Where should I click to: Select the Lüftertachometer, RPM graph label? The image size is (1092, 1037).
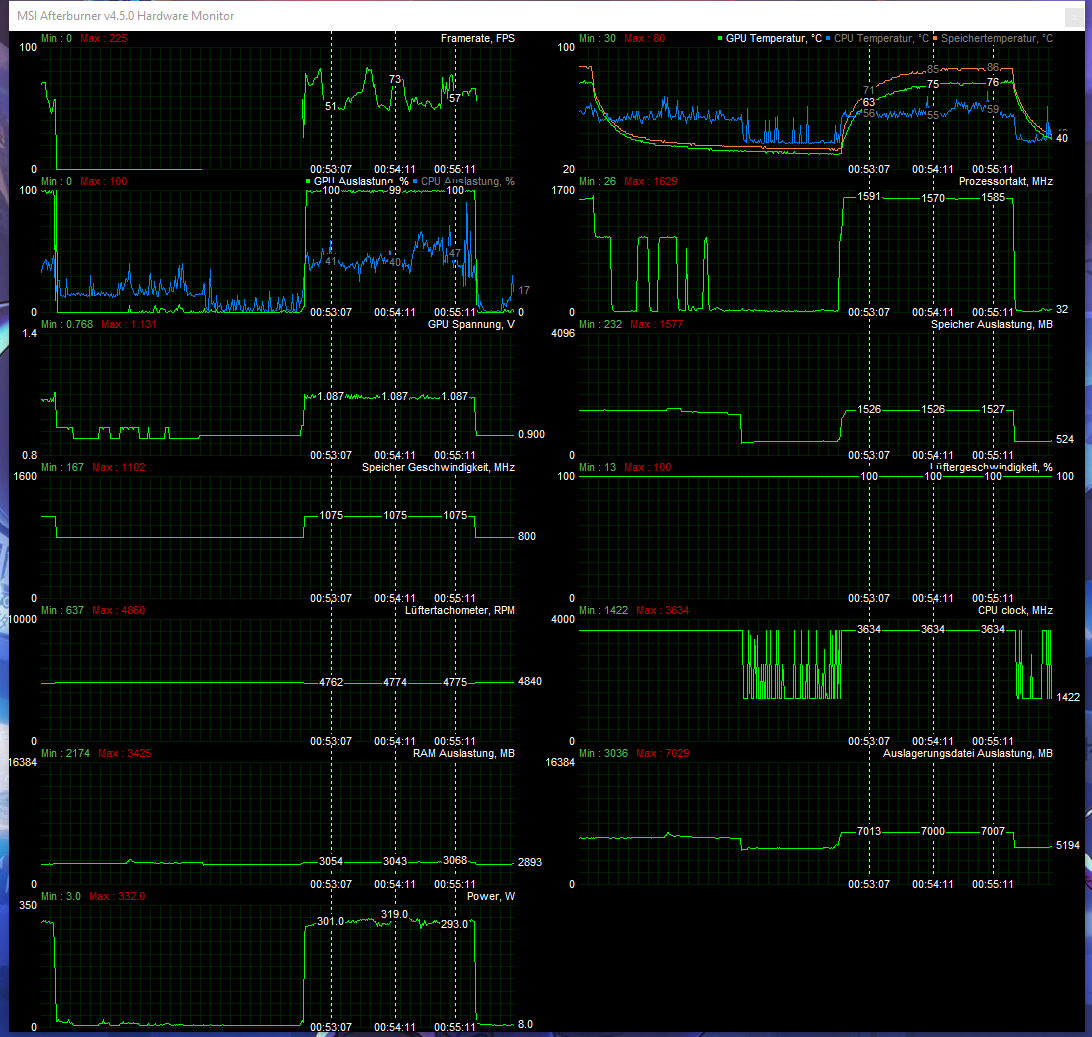[x=460, y=610]
